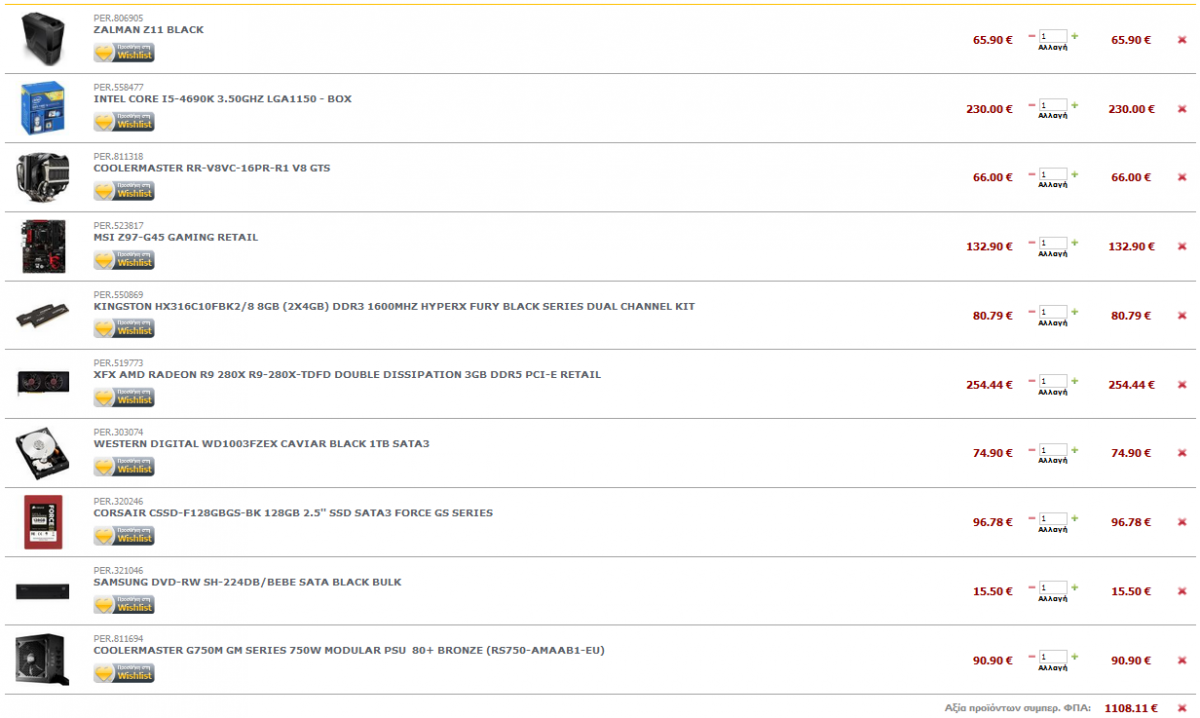The height and width of the screenshot is (718, 1200).
Task: View Coolermaster V8 GTS cooler thumbnail
Action: point(43,177)
